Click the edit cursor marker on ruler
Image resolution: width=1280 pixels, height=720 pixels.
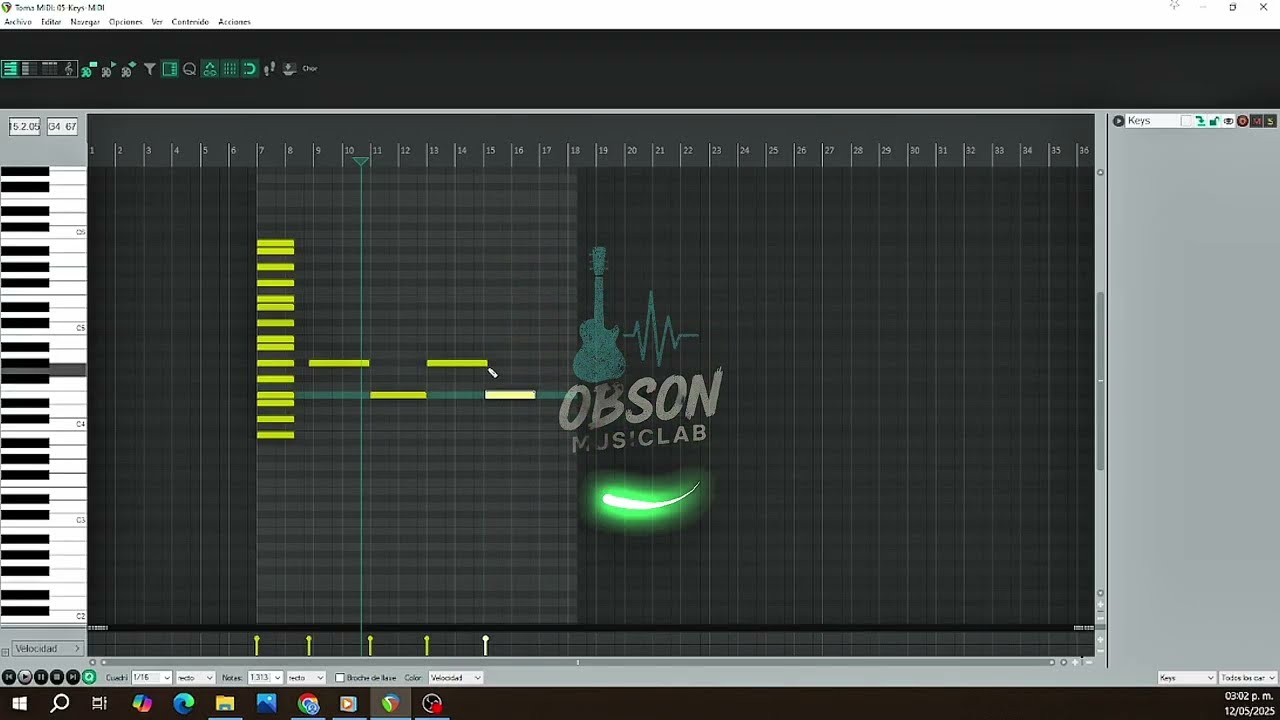tap(361, 161)
